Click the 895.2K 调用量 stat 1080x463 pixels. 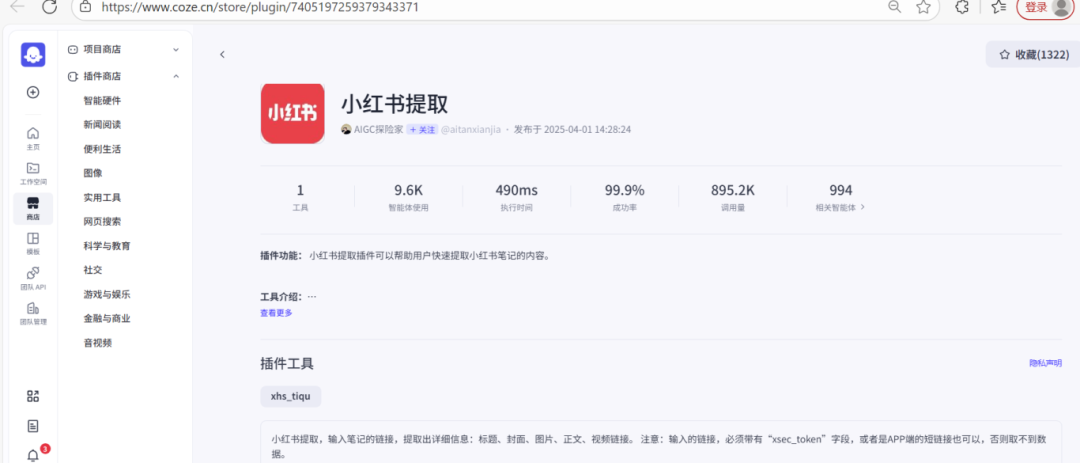(x=733, y=196)
